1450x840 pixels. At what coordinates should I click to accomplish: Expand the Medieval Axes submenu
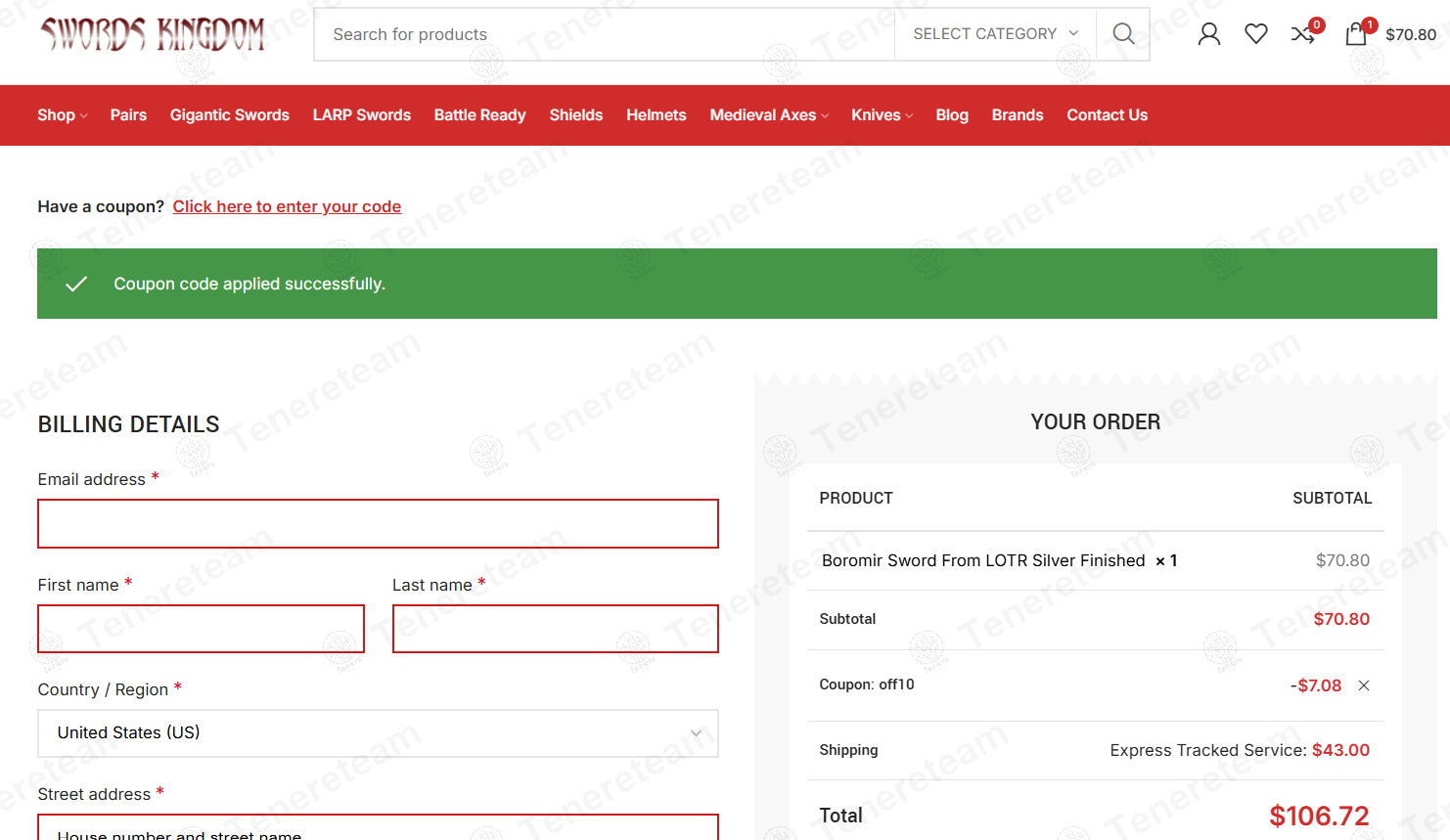pyautogui.click(x=769, y=115)
